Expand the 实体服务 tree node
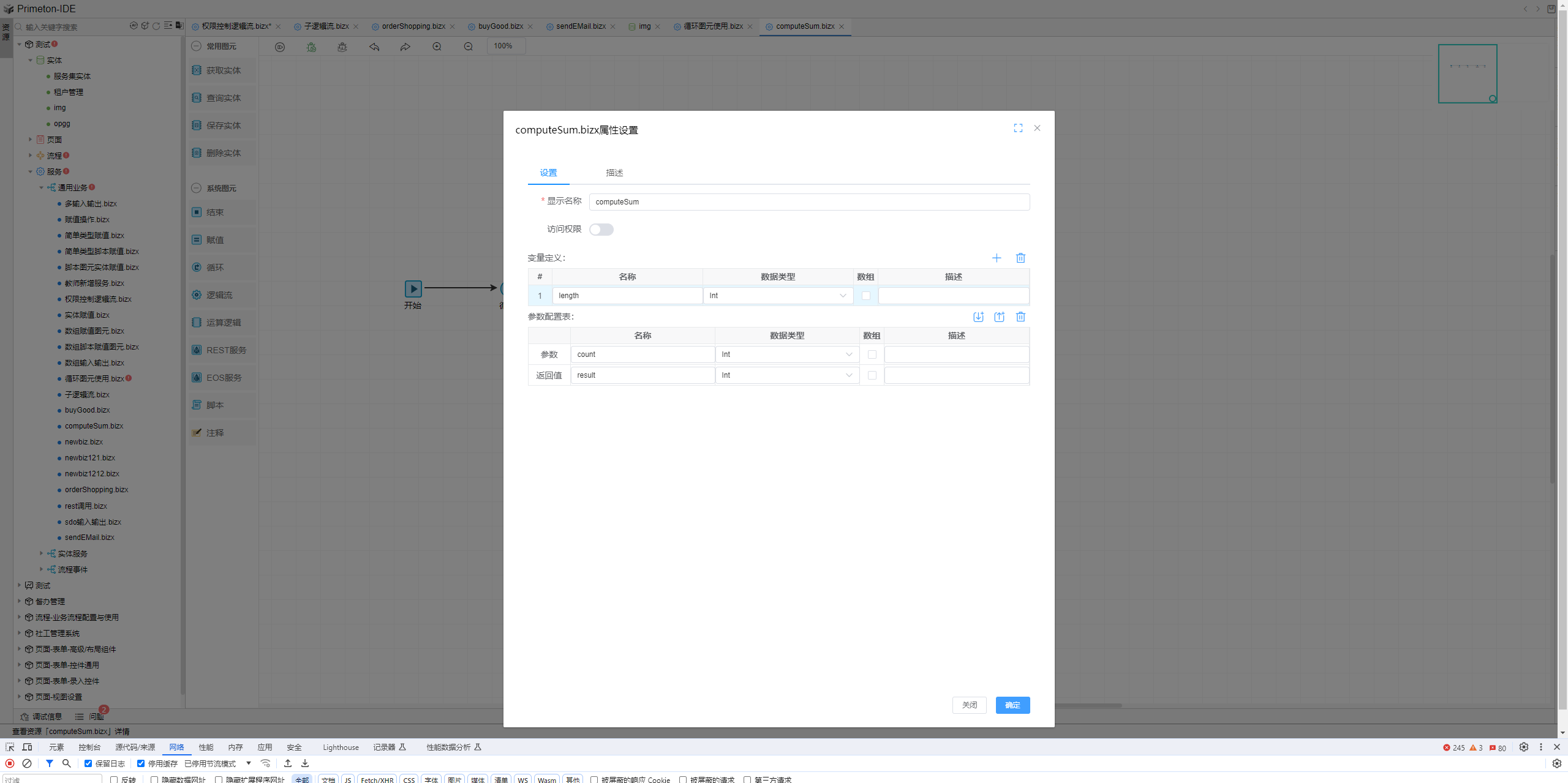Image resolution: width=1568 pixels, height=783 pixels. (x=42, y=553)
